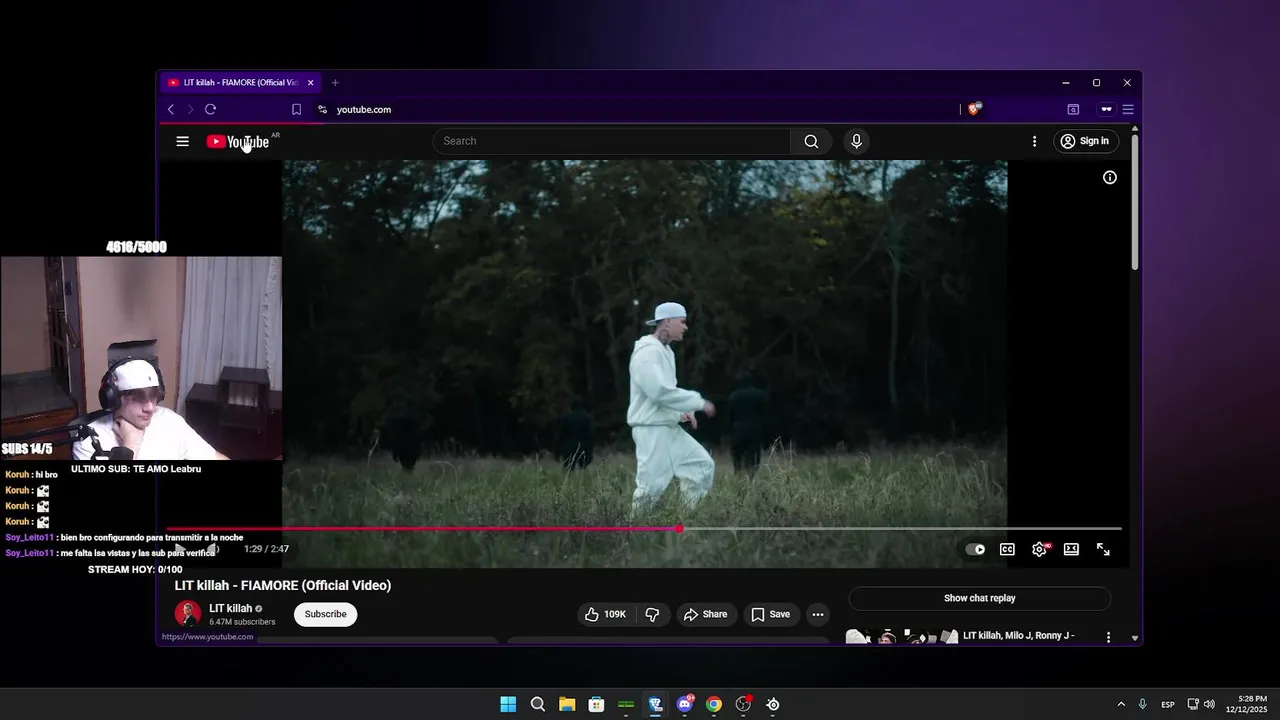Share the FIAMORE video
Viewport: 1280px width, 720px height.
point(706,614)
